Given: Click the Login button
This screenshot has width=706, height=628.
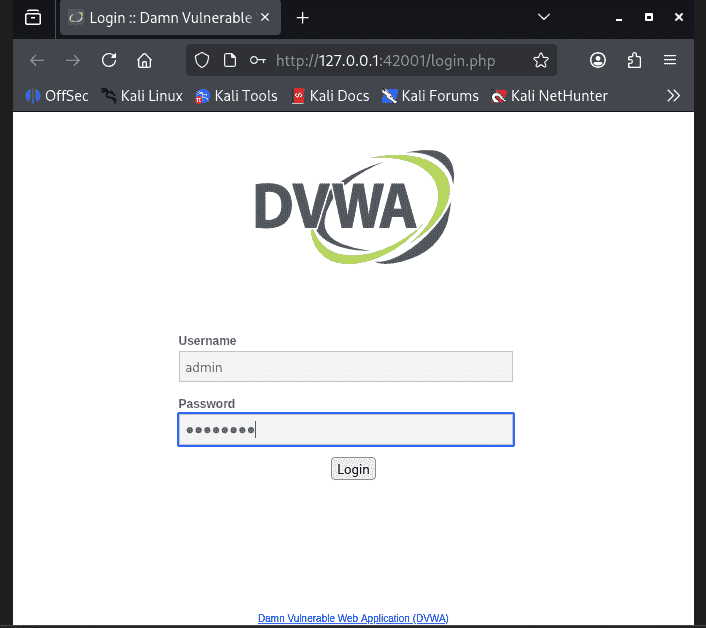Looking at the screenshot, I should pyautogui.click(x=353, y=469).
